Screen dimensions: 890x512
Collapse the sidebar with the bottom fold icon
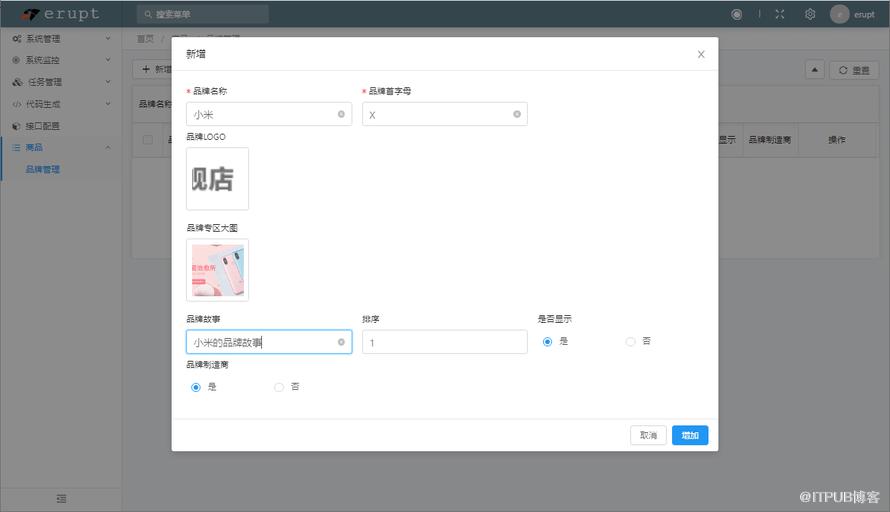pyautogui.click(x=61, y=498)
